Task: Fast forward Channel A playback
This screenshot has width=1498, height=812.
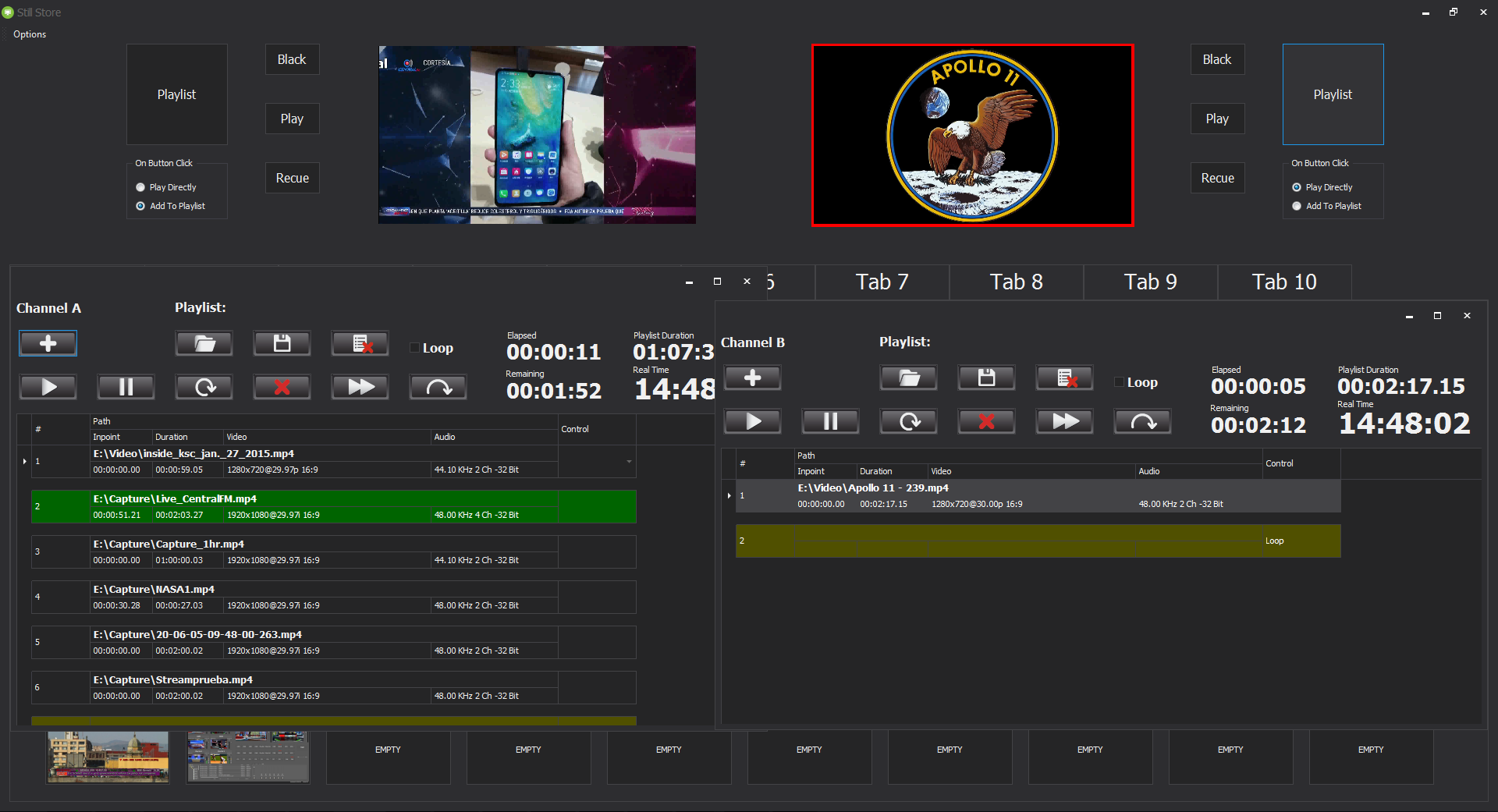Action: pos(360,387)
